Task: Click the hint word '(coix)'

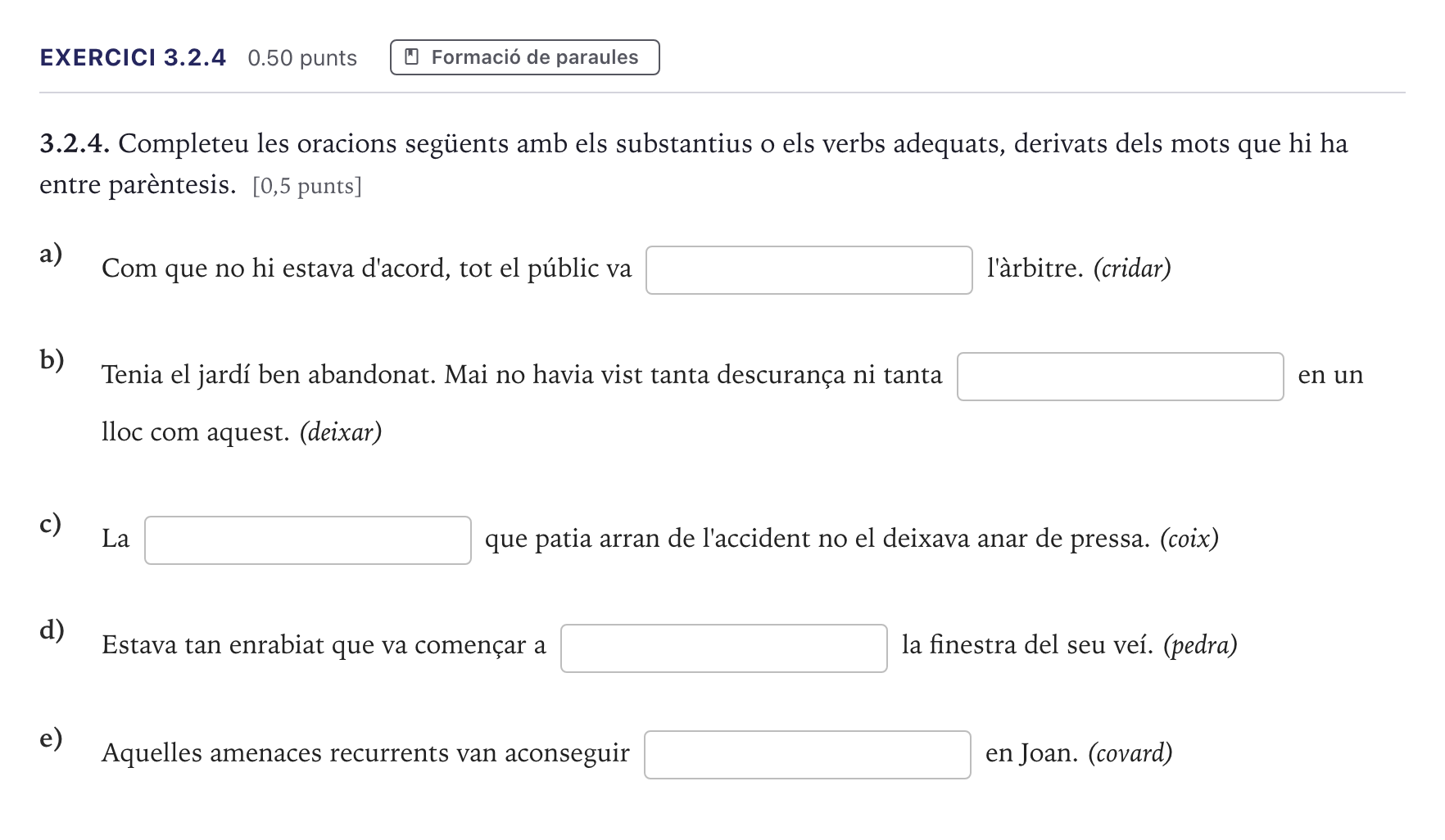Action: point(1189,539)
